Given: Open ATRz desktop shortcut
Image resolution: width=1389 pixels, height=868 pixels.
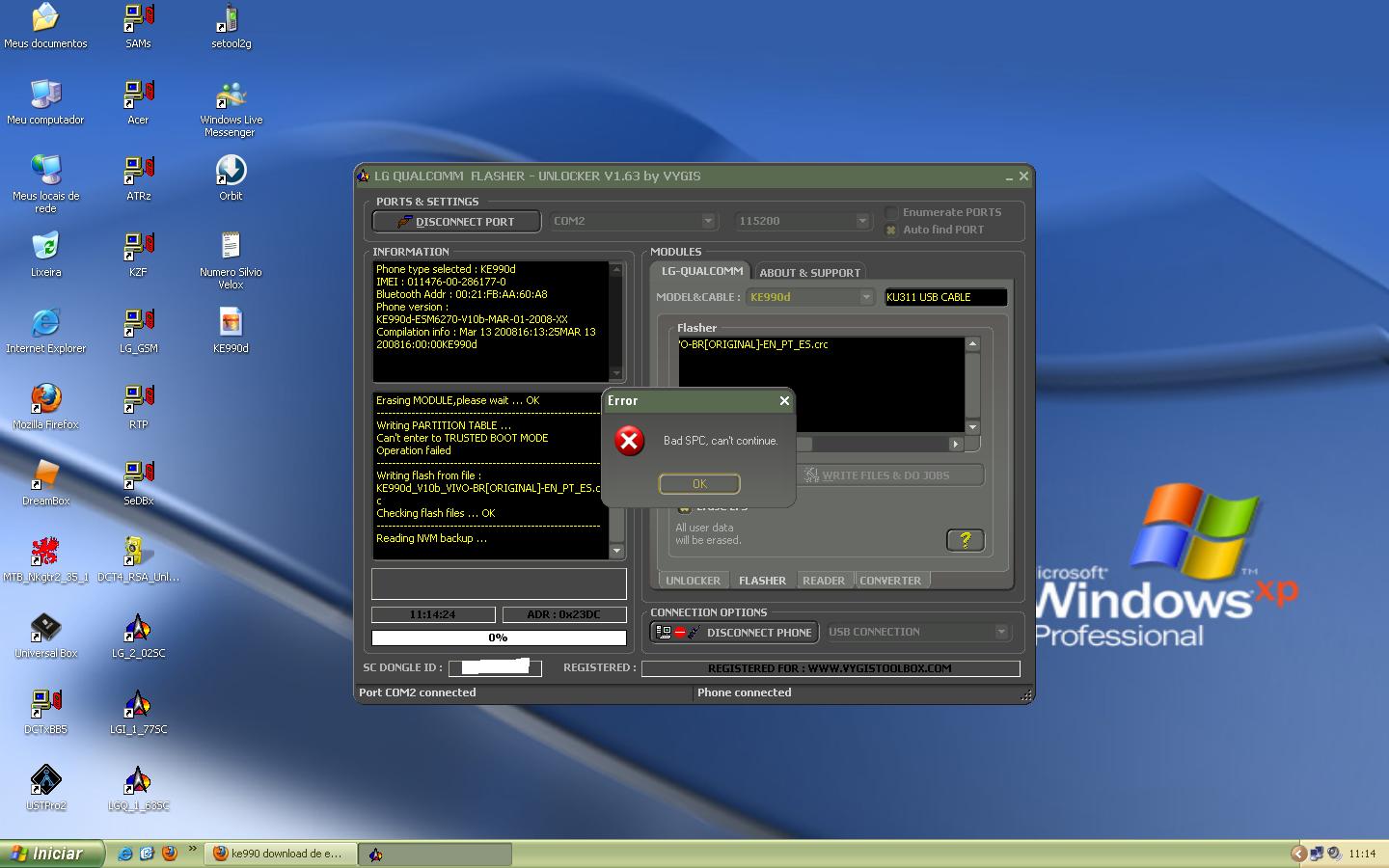Looking at the screenshot, I should coord(138,178).
